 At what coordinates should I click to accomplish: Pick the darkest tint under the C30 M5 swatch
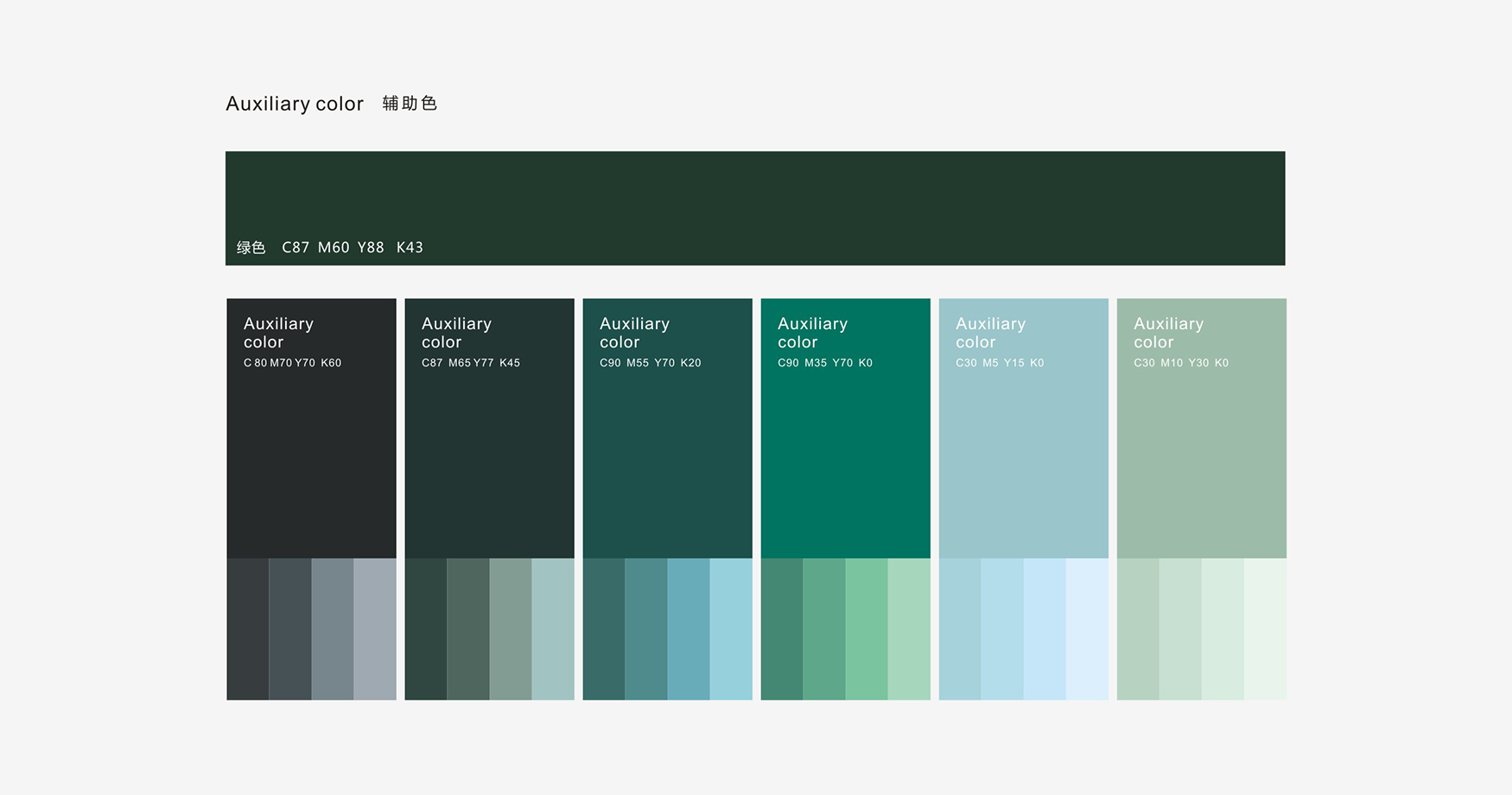tap(960, 629)
